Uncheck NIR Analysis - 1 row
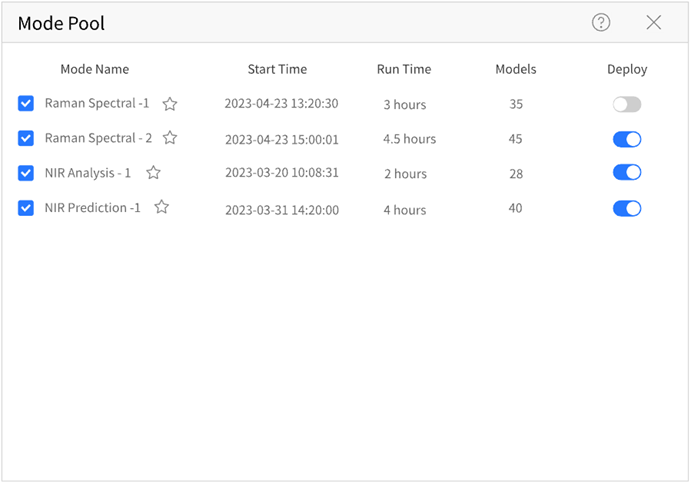The height and width of the screenshot is (484, 691). coord(26,173)
